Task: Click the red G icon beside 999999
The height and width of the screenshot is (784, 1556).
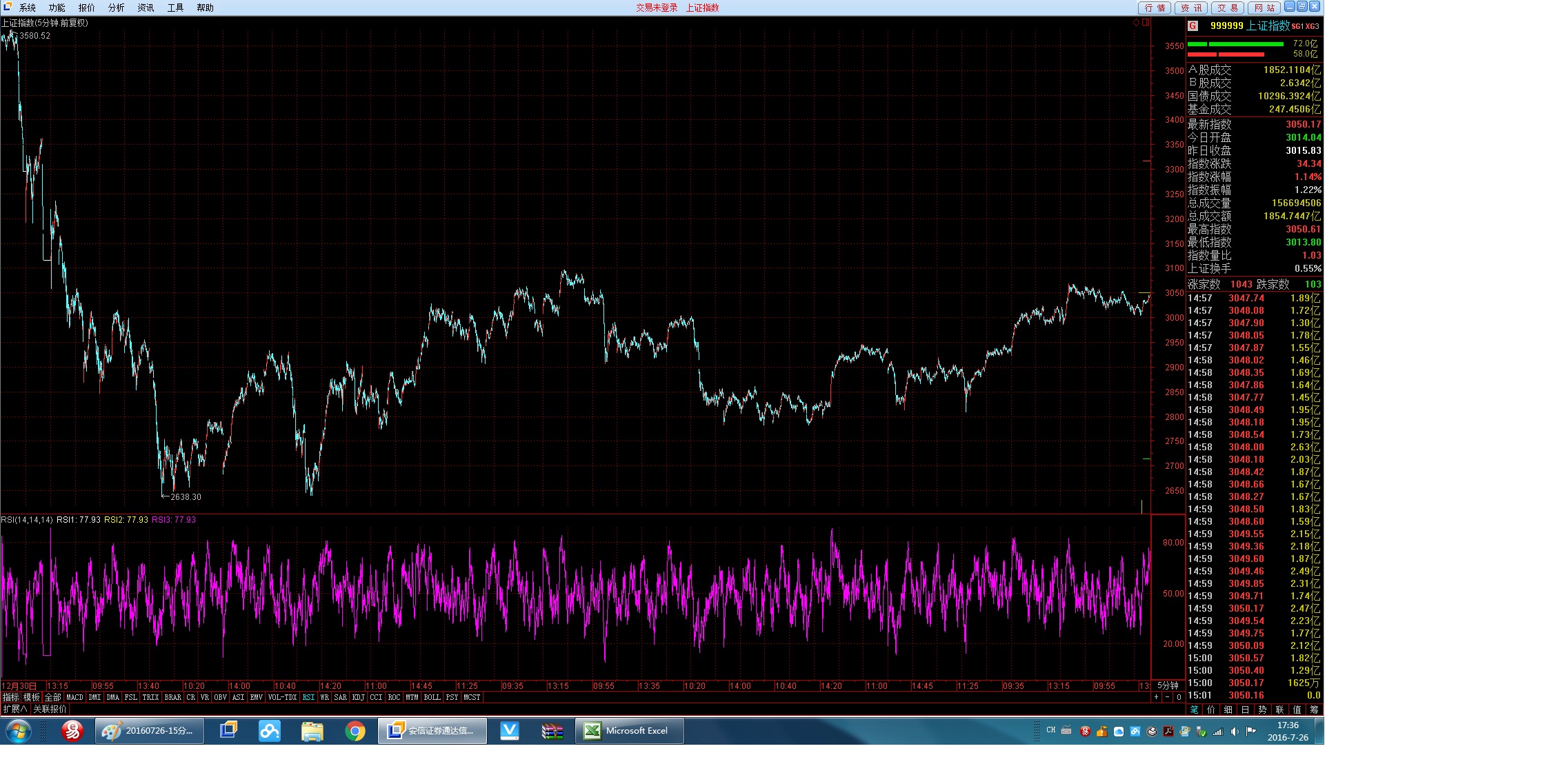Action: [1193, 26]
